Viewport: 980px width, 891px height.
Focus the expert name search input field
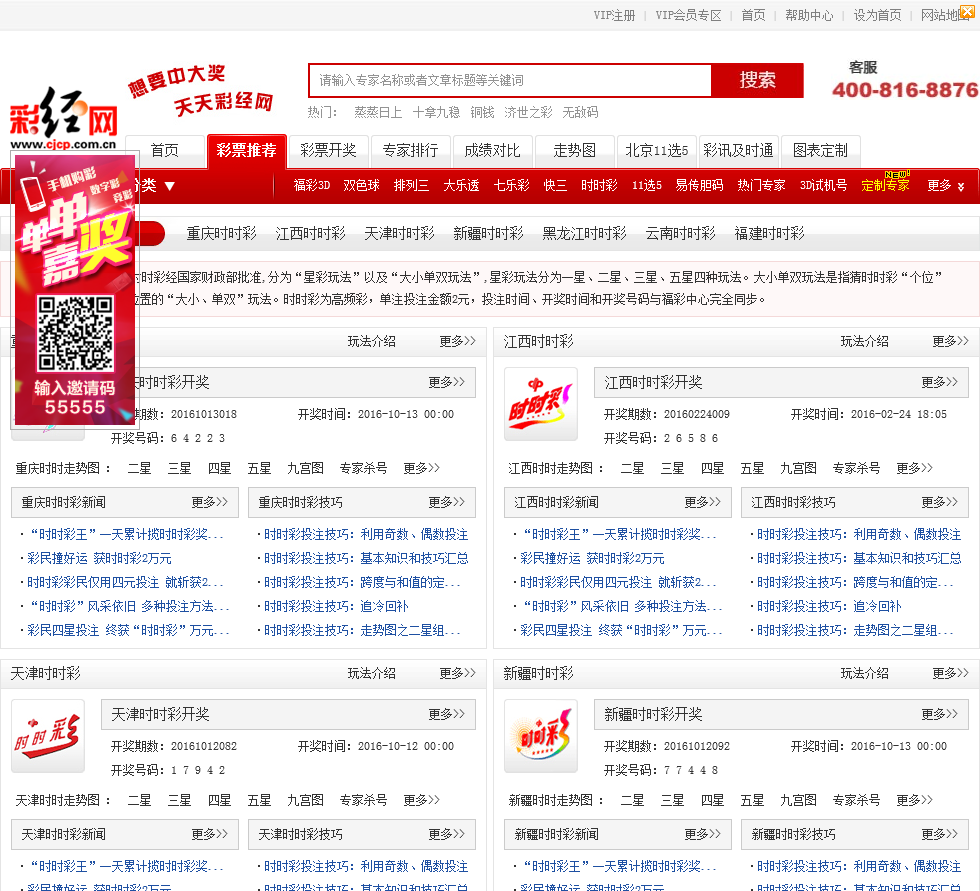pos(510,80)
